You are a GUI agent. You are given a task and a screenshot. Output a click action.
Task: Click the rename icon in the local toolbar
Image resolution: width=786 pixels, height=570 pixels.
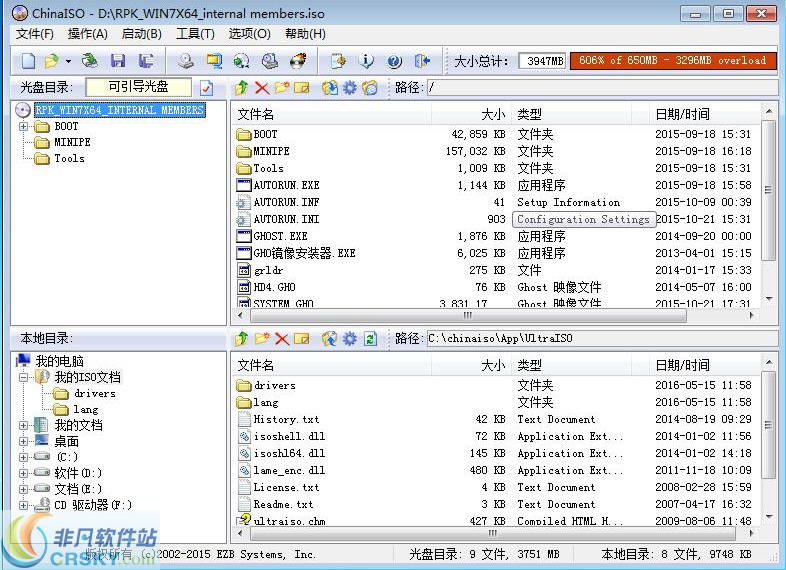pyautogui.click(x=302, y=339)
